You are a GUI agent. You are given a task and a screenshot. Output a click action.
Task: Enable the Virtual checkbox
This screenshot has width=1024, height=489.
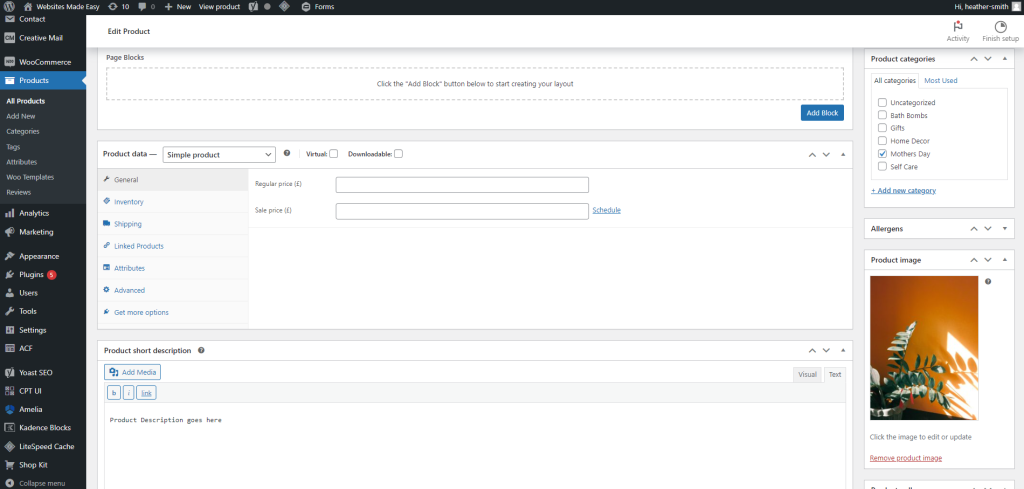[334, 154]
